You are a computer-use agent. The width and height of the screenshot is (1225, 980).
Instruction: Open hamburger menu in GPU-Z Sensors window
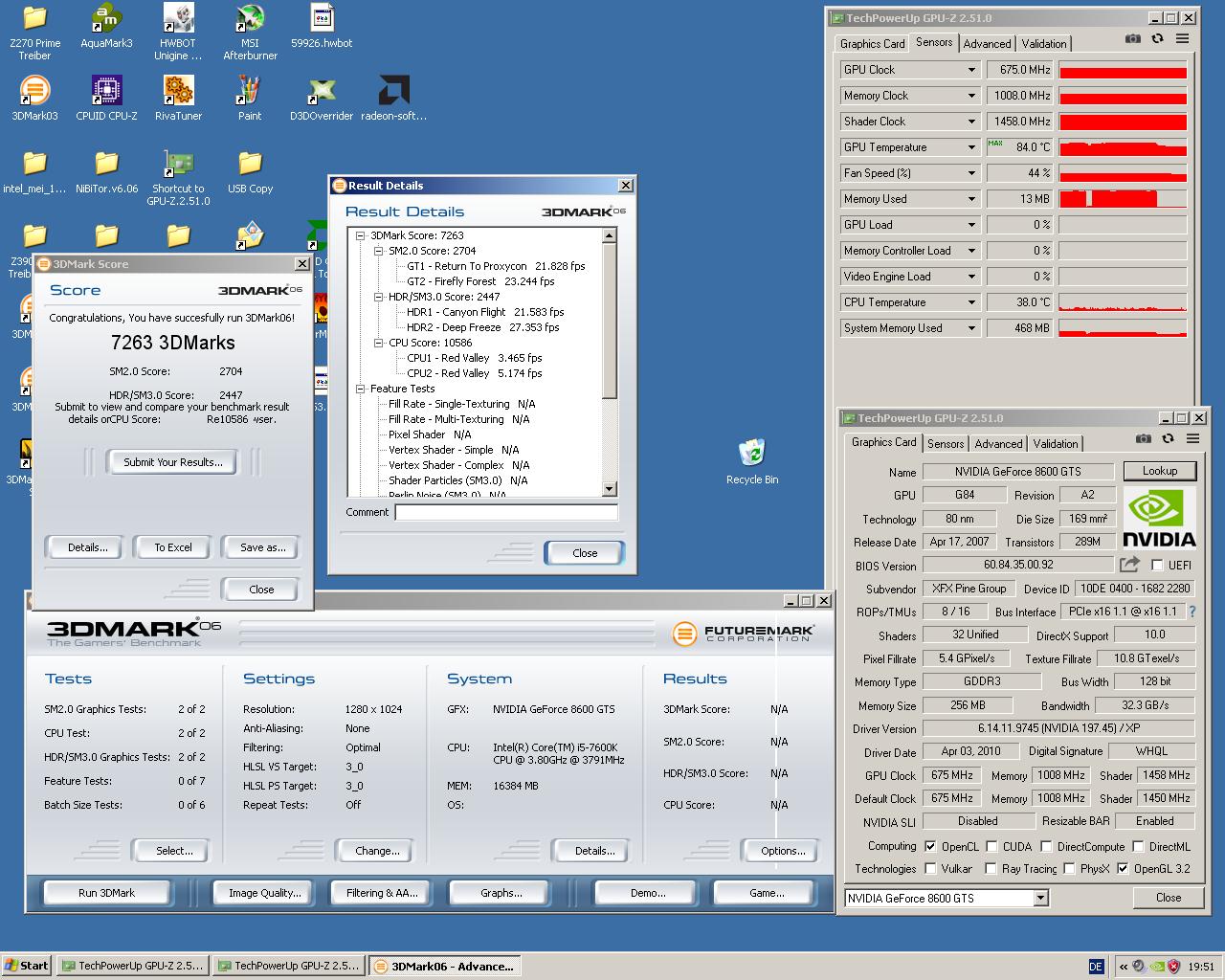pyautogui.click(x=1182, y=38)
